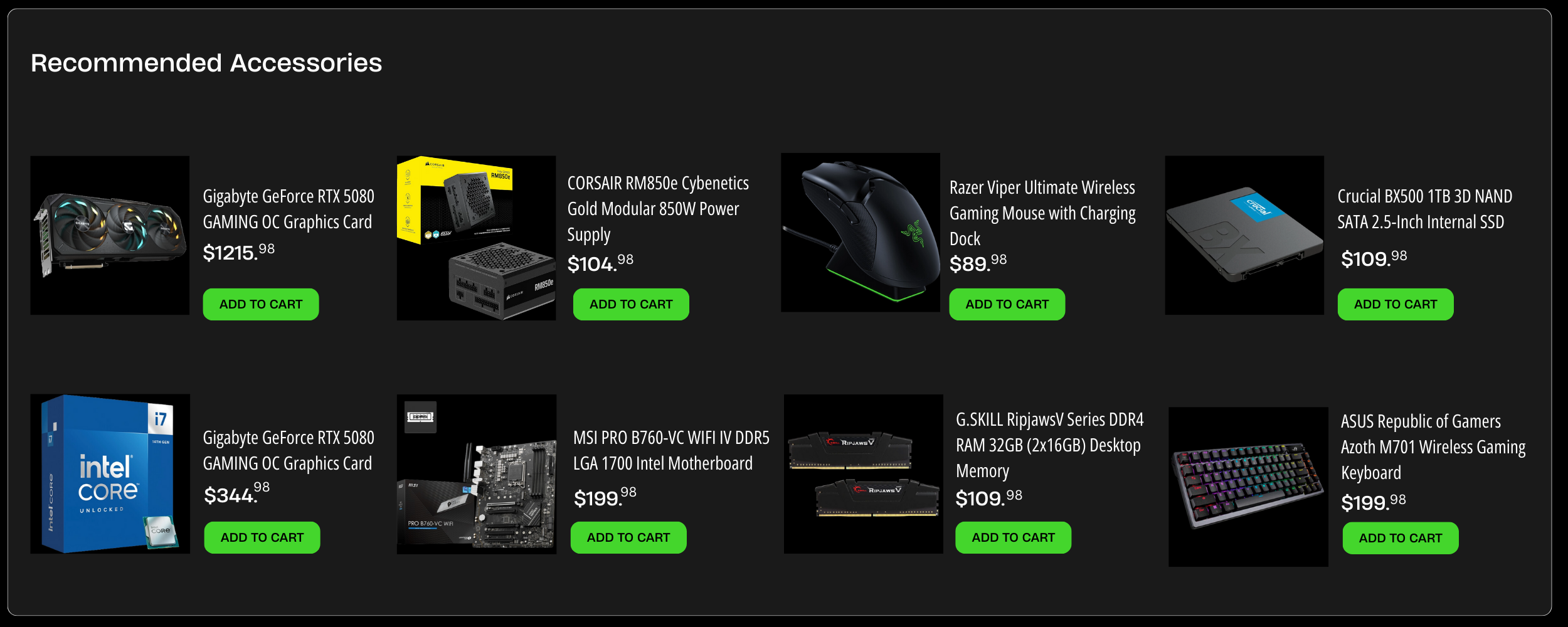1568x627 pixels.
Task: Add ASUS Azoth M701 keyboard to cart
Action: (x=1401, y=538)
